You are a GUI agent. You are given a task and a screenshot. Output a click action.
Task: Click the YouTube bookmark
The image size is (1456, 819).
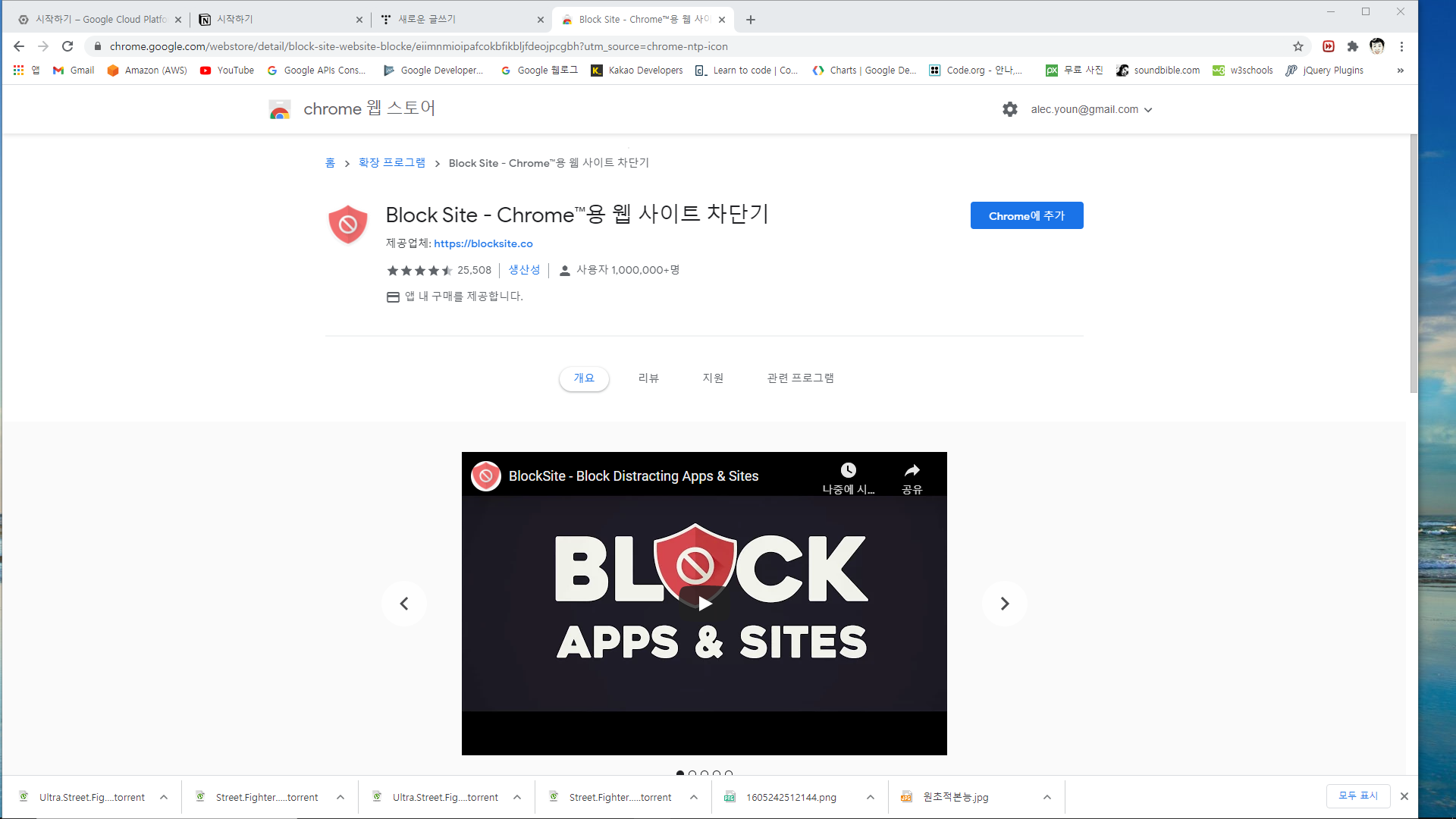[x=227, y=71]
